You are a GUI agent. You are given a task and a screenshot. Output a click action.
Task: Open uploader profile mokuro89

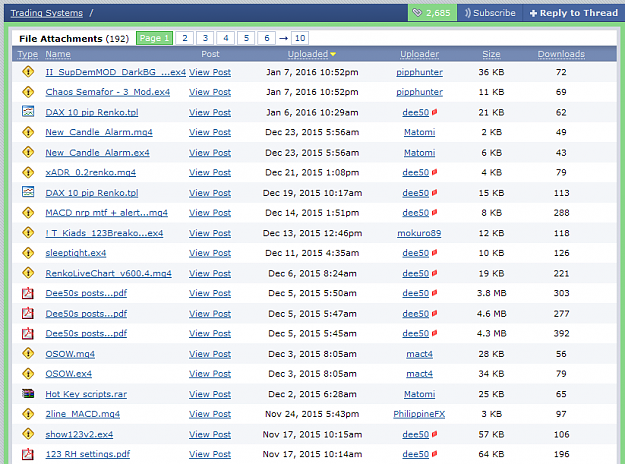coord(419,233)
